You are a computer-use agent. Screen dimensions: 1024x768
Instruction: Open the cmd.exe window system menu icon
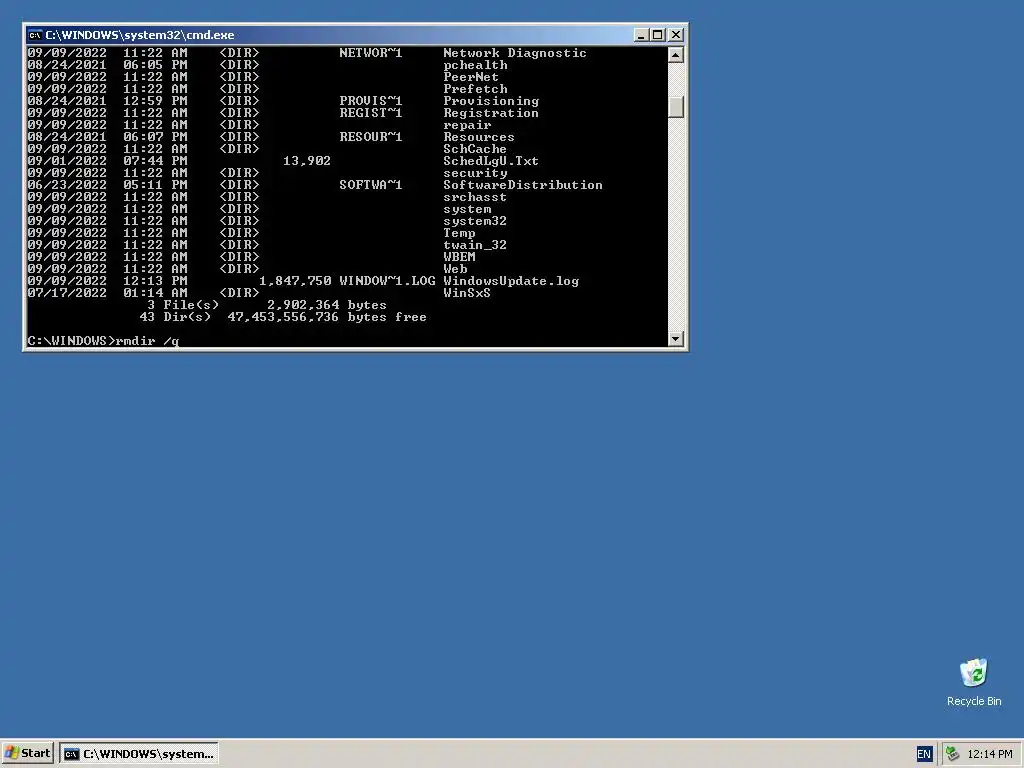pos(35,35)
